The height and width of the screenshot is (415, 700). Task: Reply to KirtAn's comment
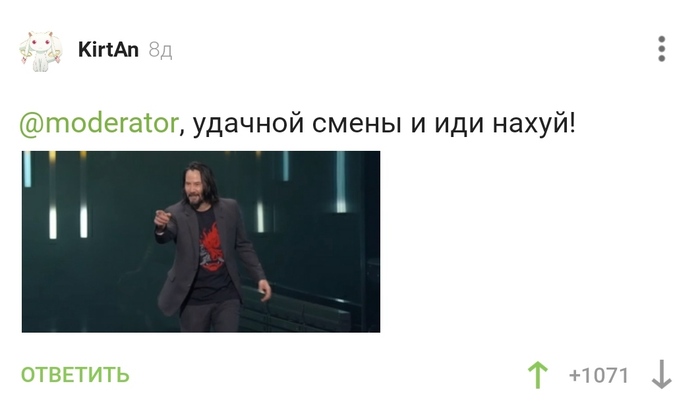(x=75, y=375)
